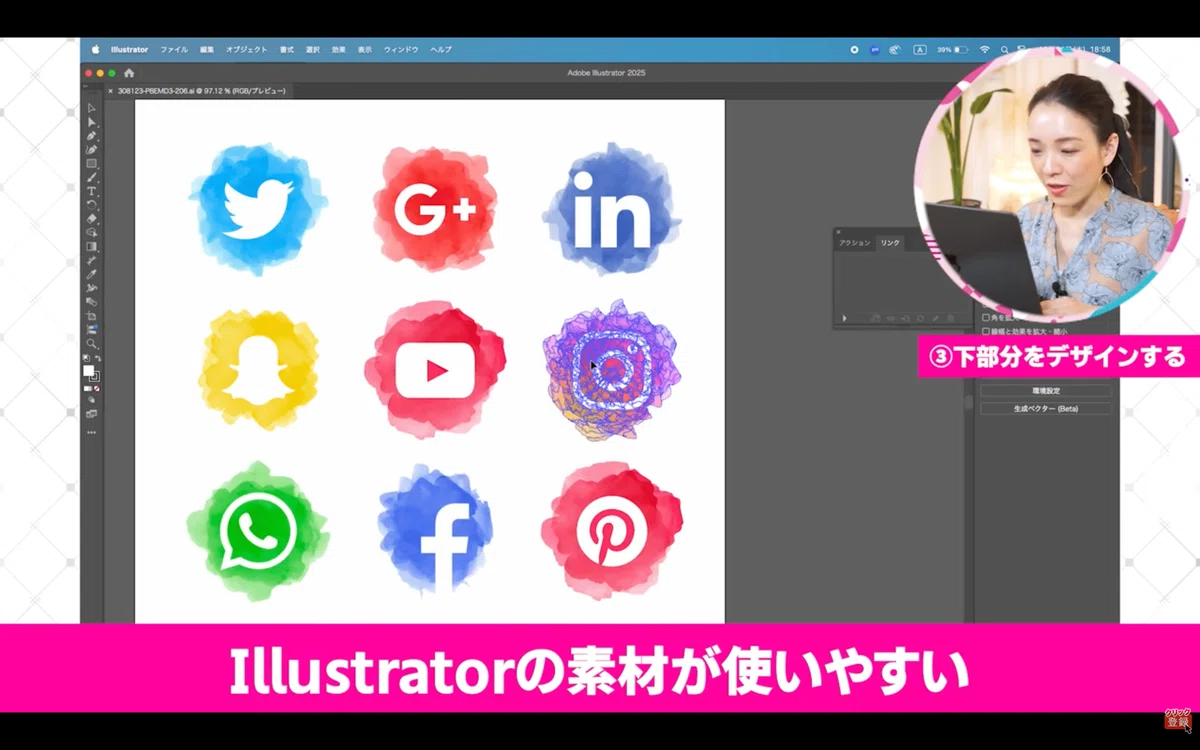
Task: Open the Illustrator application menu
Action: (129, 49)
